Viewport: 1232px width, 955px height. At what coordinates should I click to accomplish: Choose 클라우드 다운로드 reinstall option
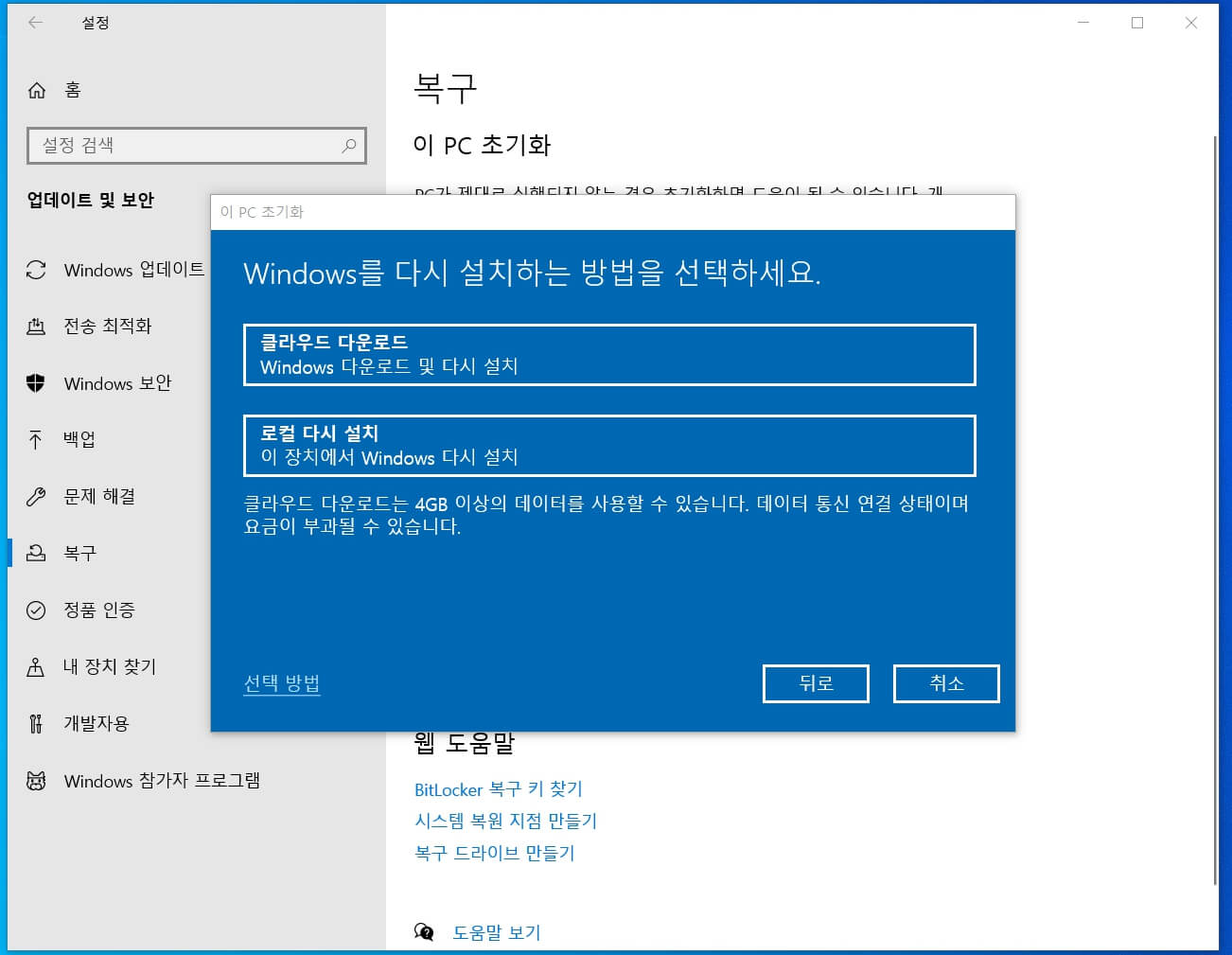tap(610, 355)
